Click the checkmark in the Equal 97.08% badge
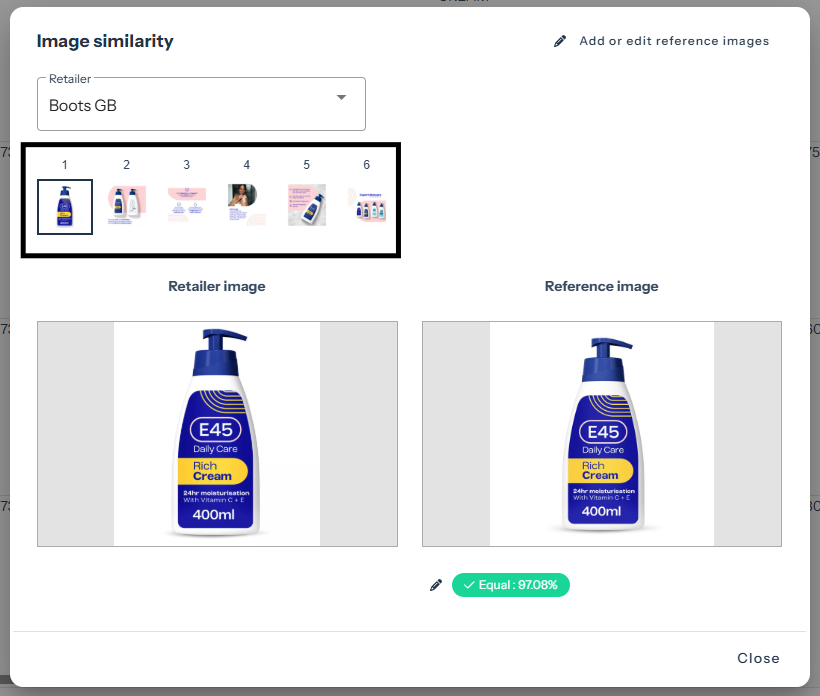The image size is (820, 696). pos(469,585)
